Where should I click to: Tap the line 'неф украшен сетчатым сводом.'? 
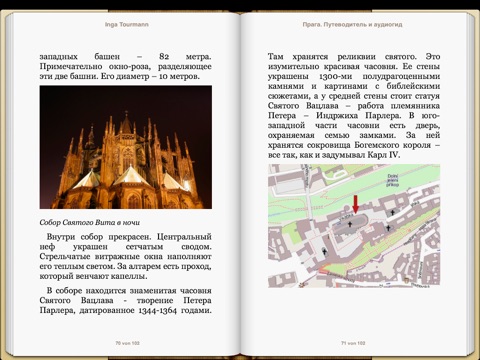pos(125,247)
